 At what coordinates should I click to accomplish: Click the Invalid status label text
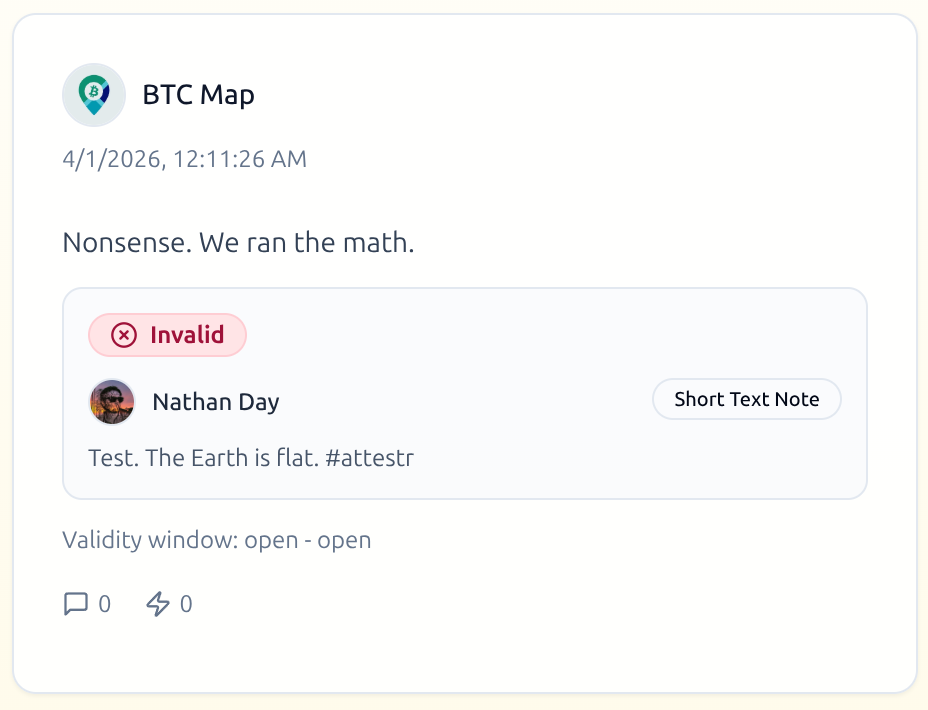(187, 335)
